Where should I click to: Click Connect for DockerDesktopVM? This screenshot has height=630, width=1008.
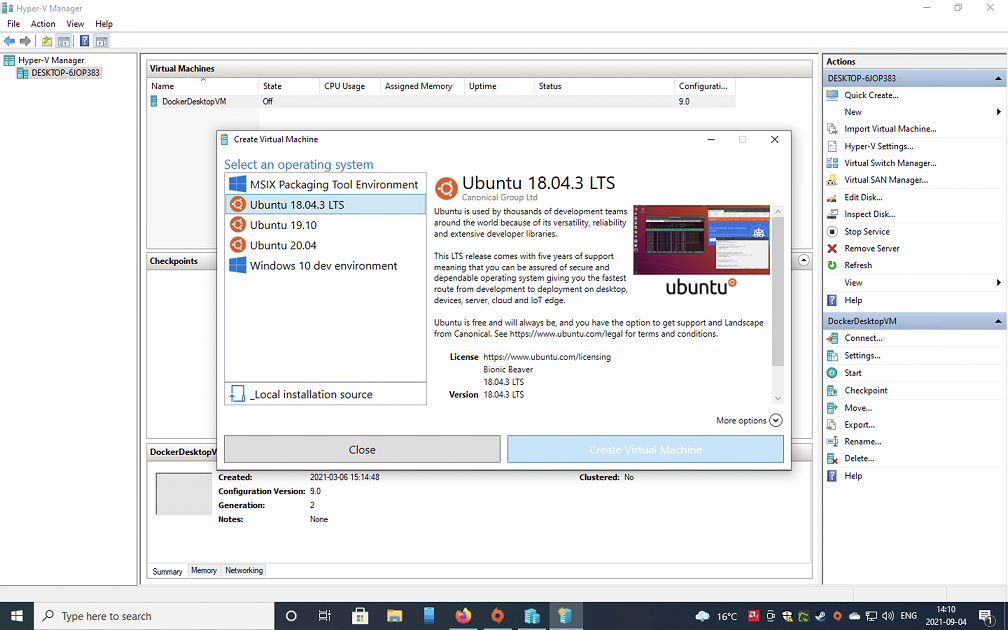tap(863, 338)
